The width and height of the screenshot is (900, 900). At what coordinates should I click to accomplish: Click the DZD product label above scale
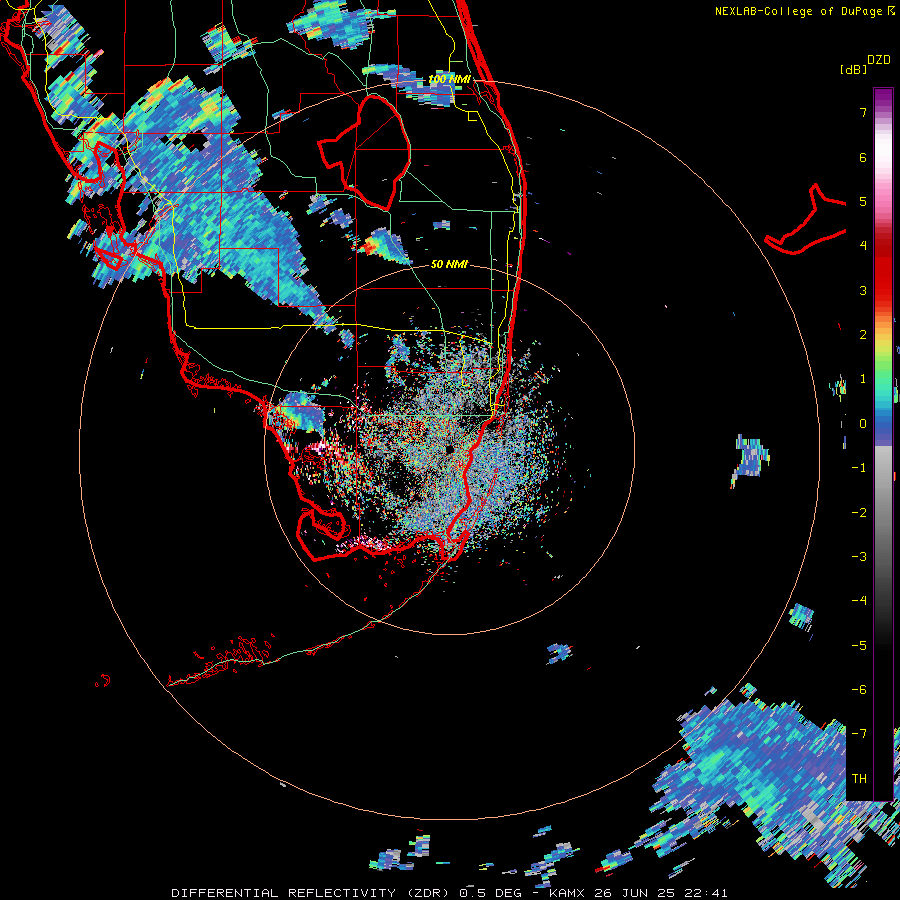point(879,60)
